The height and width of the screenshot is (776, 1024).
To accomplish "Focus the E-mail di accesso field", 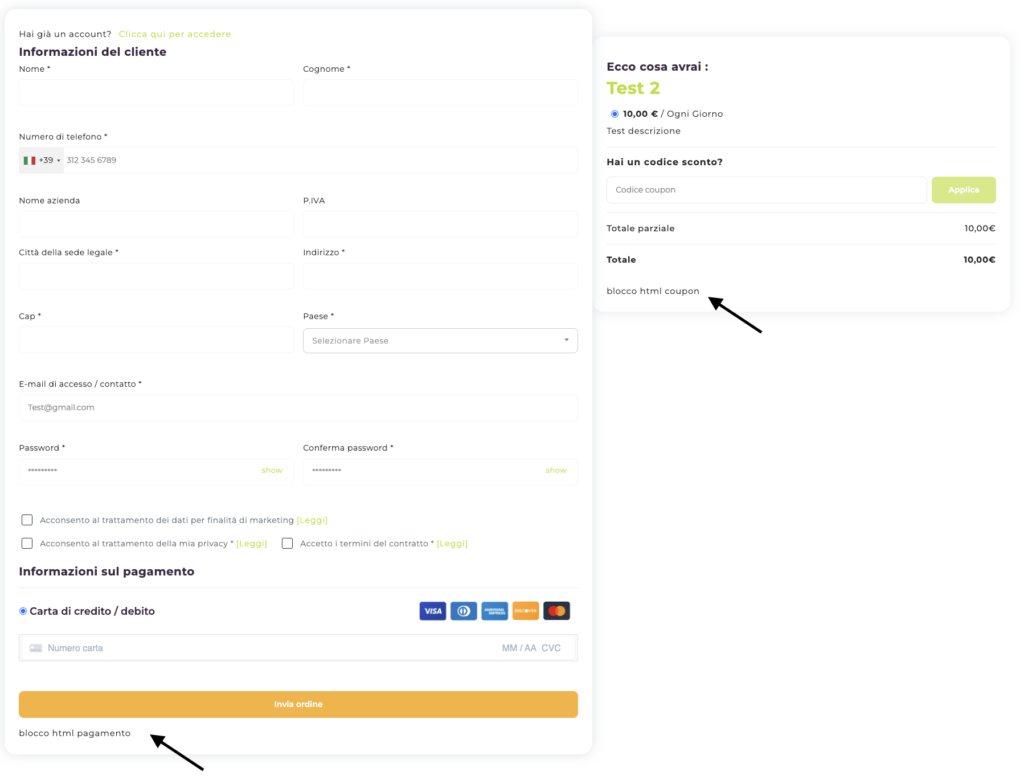I will [298, 407].
